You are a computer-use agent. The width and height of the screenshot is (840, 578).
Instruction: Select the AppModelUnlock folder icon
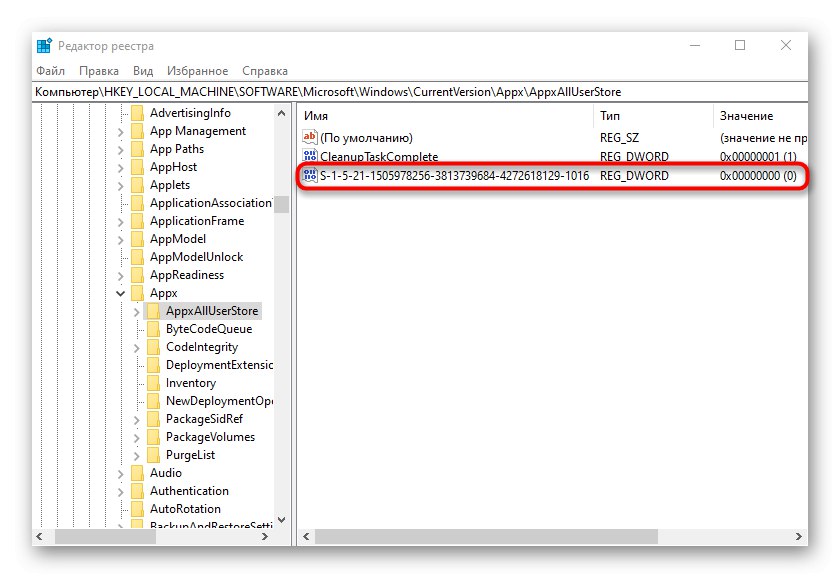138,257
